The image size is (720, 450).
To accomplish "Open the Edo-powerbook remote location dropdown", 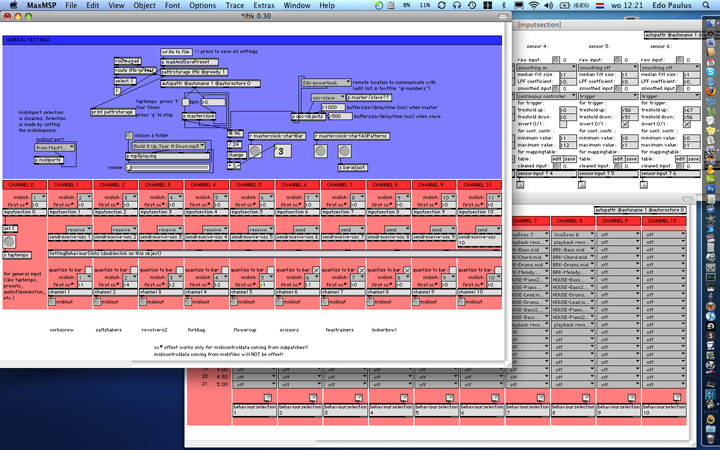I will click(326, 83).
